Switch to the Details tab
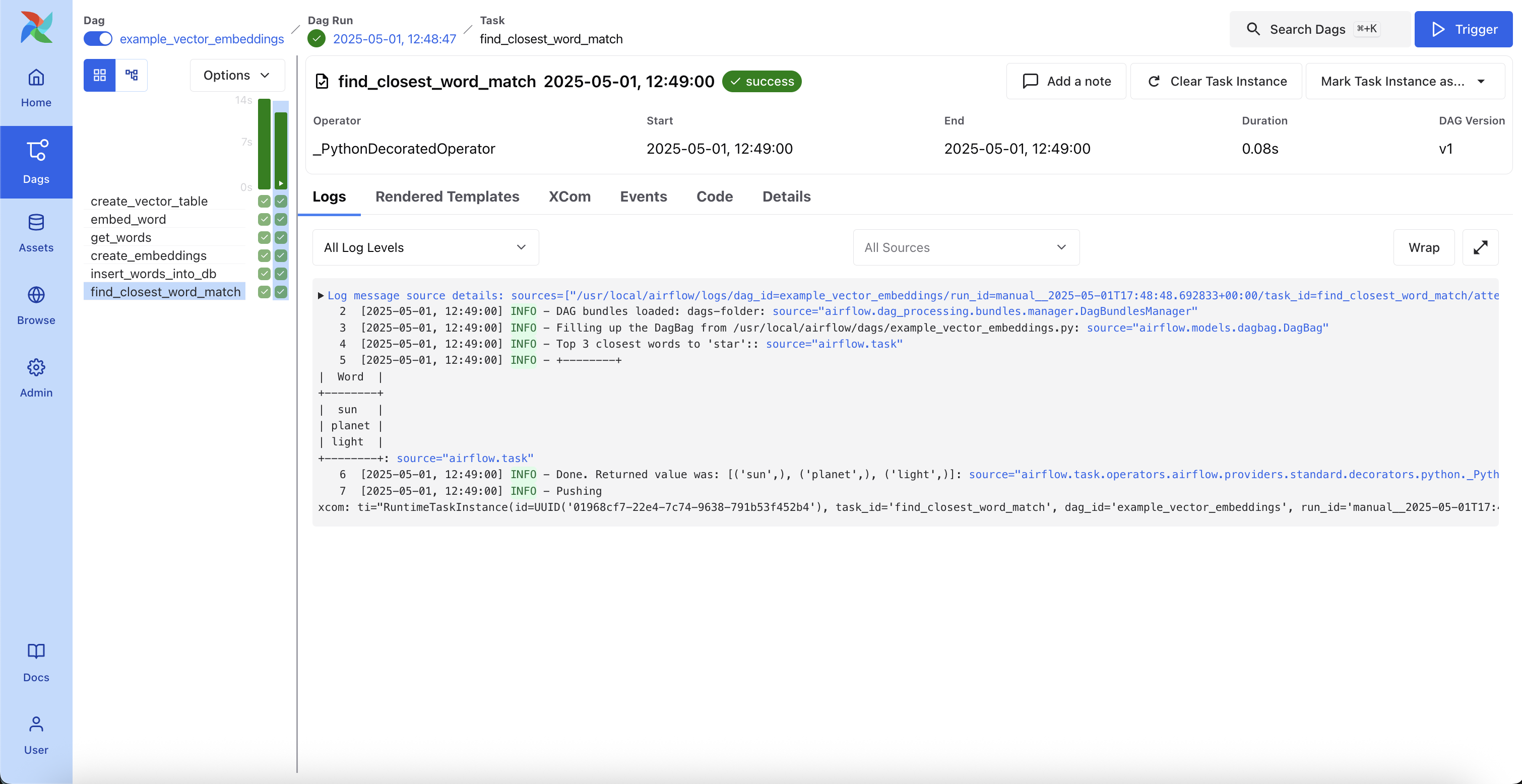Screen dimensions: 1522x784 [x=786, y=197]
